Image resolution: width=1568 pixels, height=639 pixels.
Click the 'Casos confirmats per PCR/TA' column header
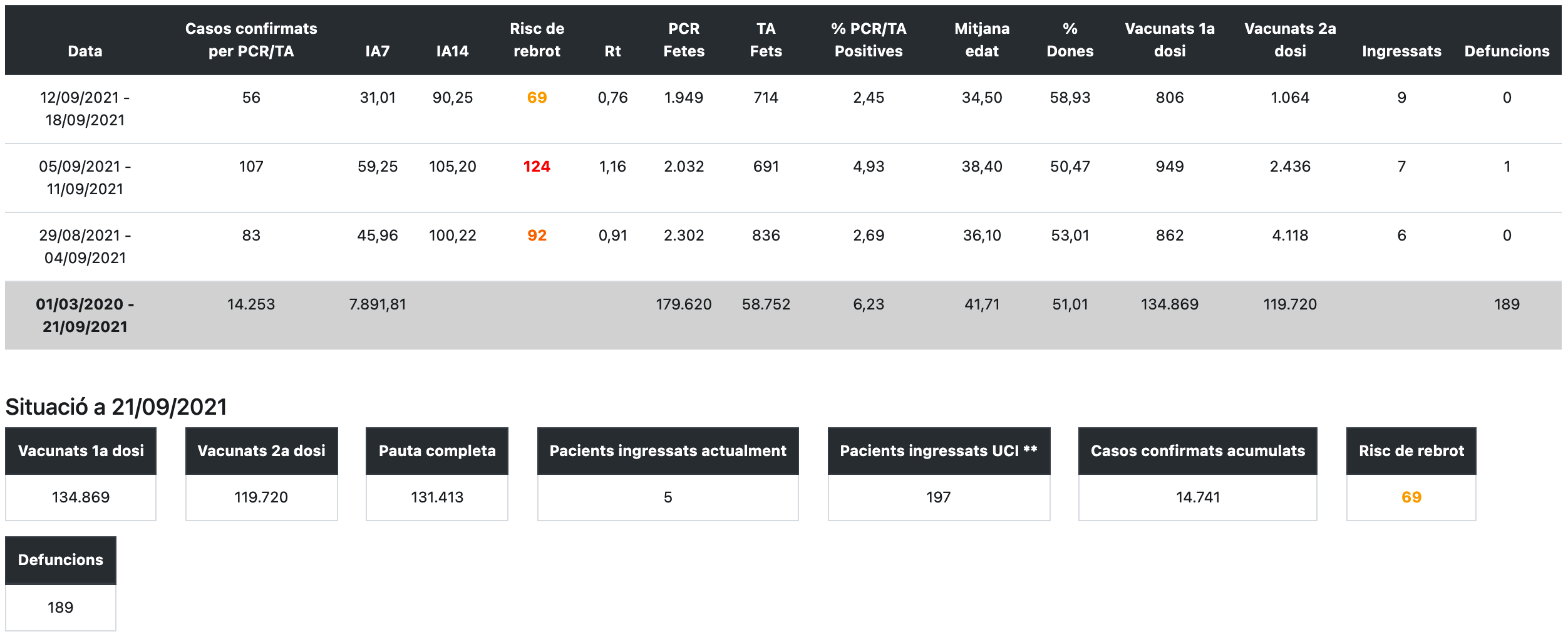click(x=251, y=40)
